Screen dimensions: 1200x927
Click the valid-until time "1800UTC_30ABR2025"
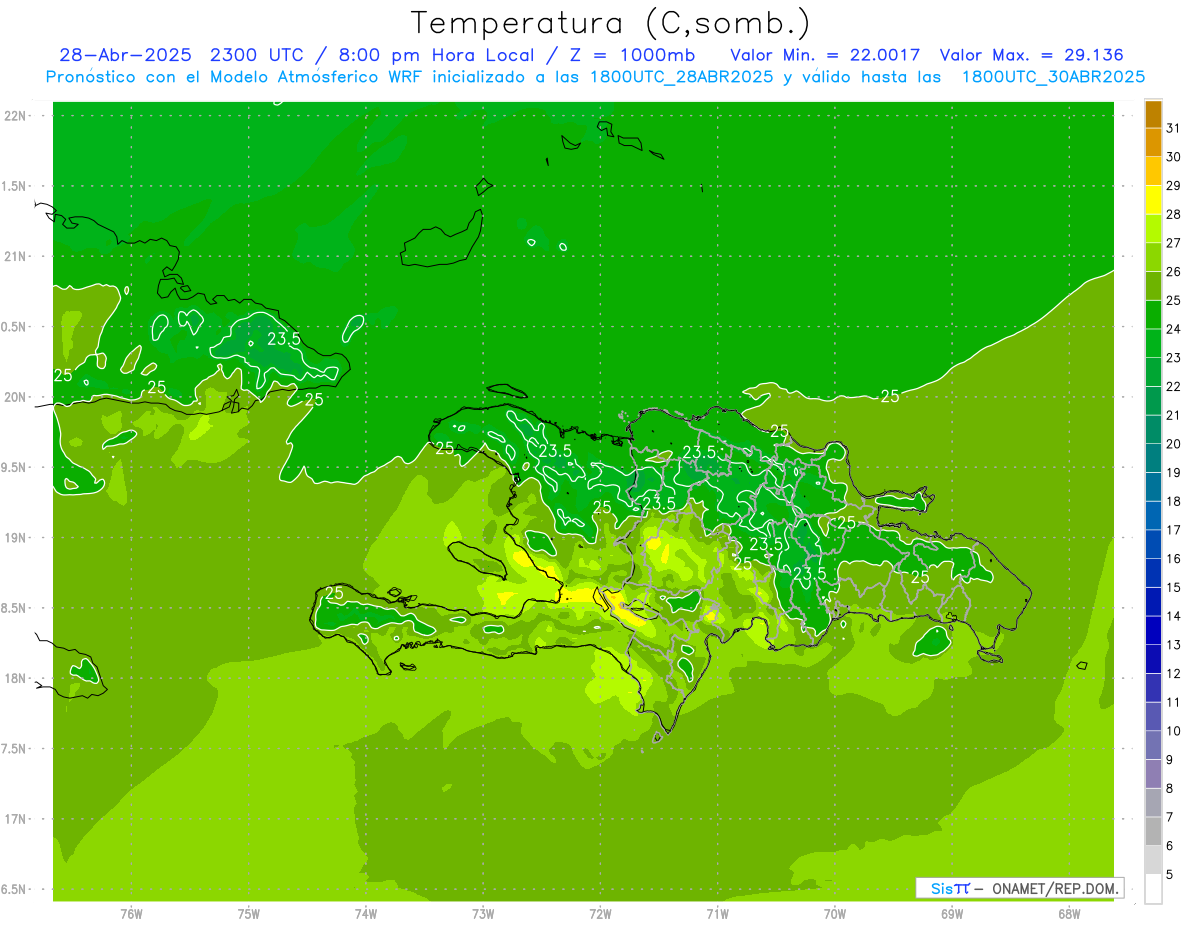click(x=1053, y=77)
